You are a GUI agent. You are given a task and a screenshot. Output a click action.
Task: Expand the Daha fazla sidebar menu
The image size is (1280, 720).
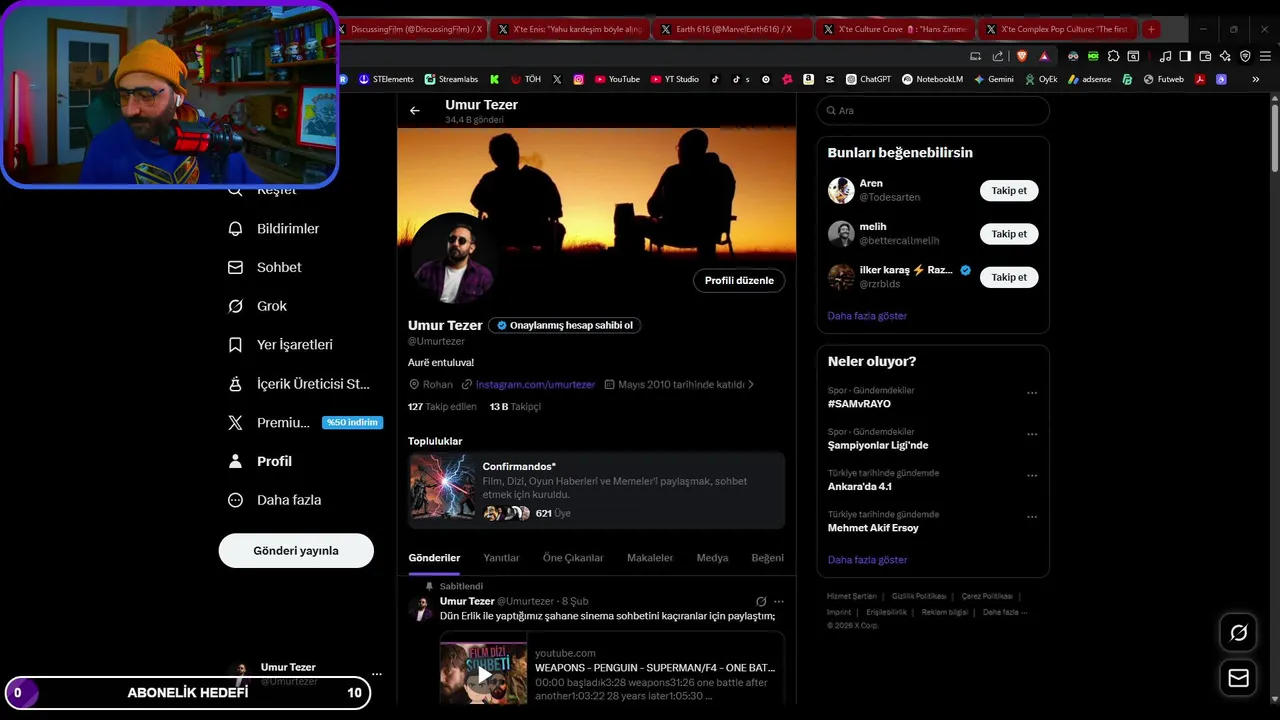274,500
